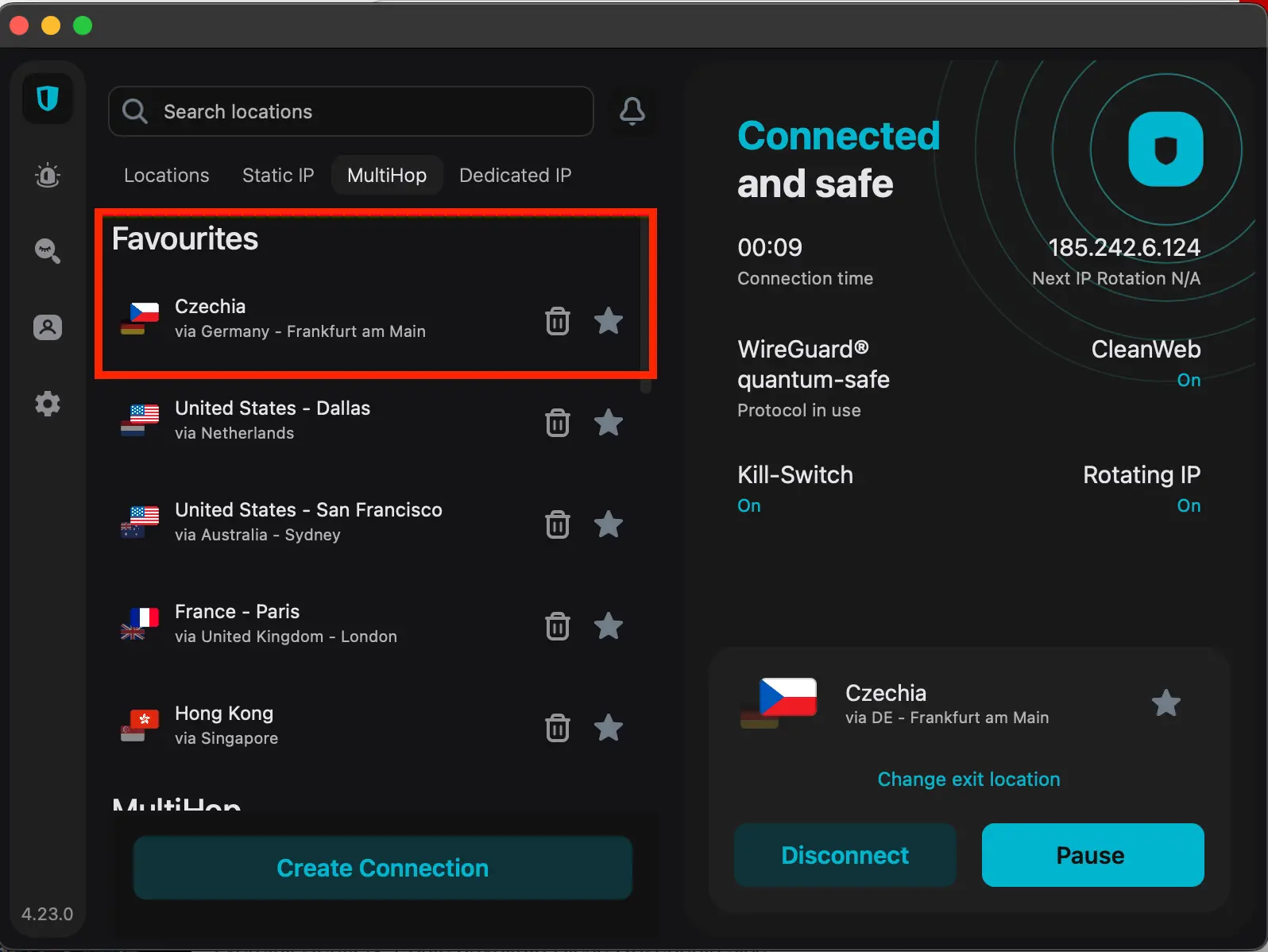Select France - Paris via United Kingdom
The width and height of the screenshot is (1268, 952).
tap(373, 625)
